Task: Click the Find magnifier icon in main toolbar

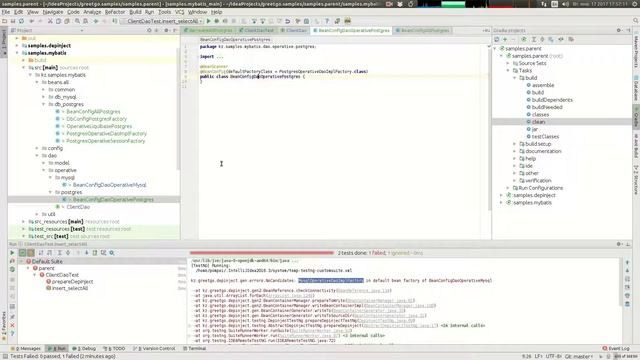Action: [77, 21]
